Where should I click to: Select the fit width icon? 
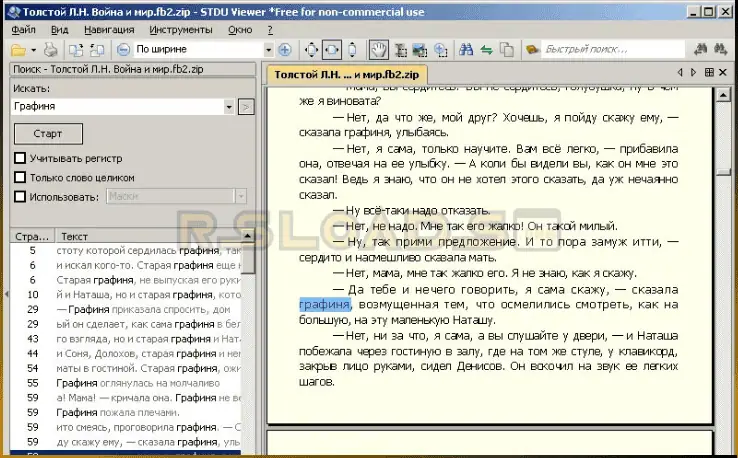point(332,50)
